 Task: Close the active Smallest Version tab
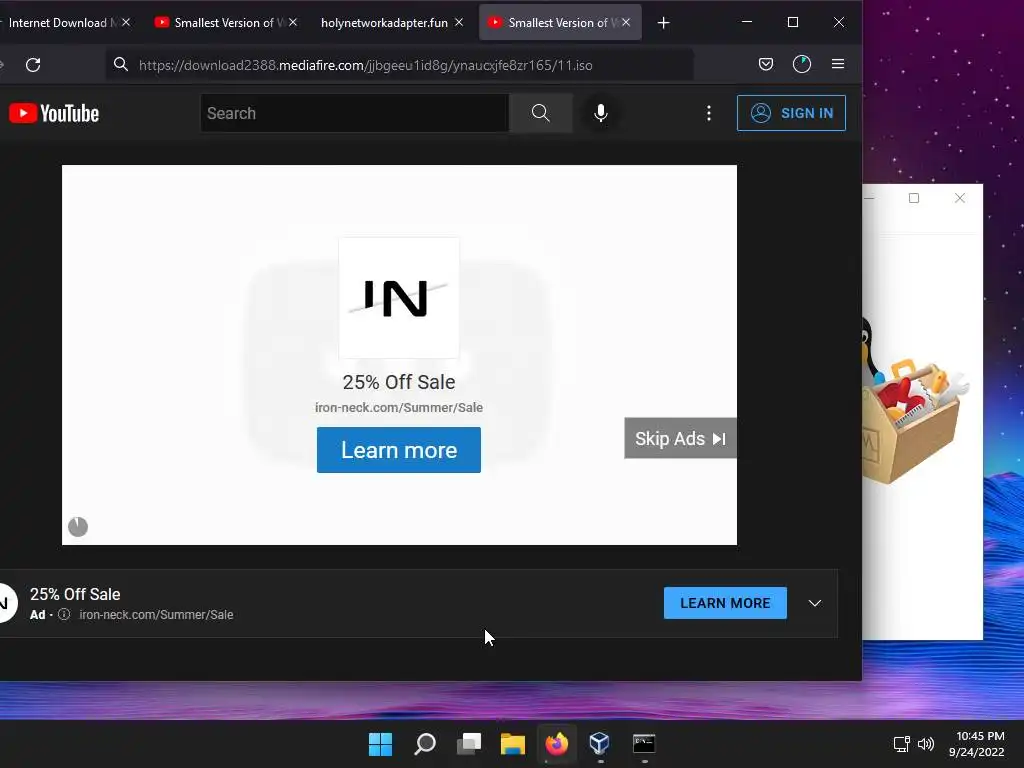(x=626, y=22)
